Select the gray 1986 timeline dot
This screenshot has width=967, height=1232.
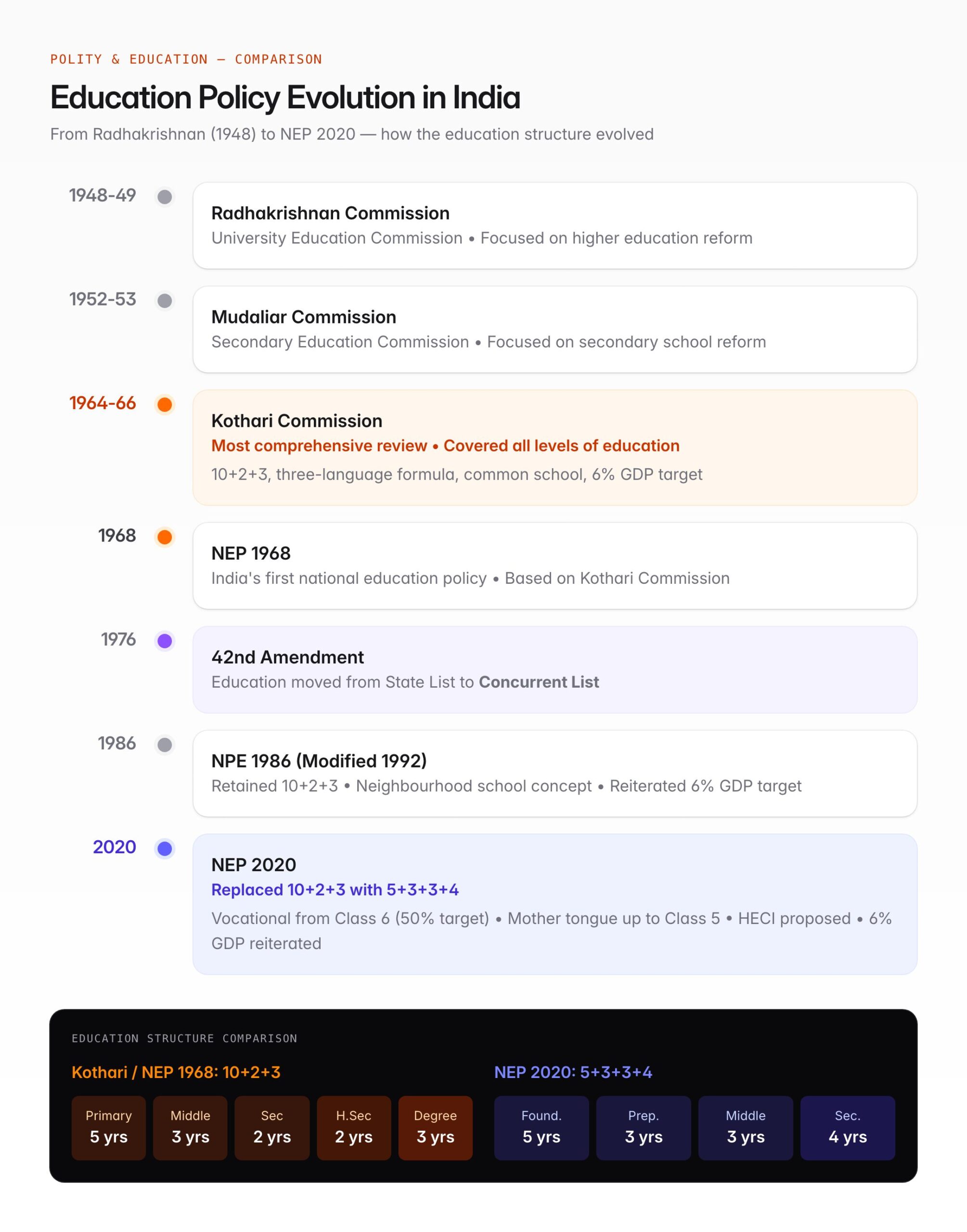(165, 745)
